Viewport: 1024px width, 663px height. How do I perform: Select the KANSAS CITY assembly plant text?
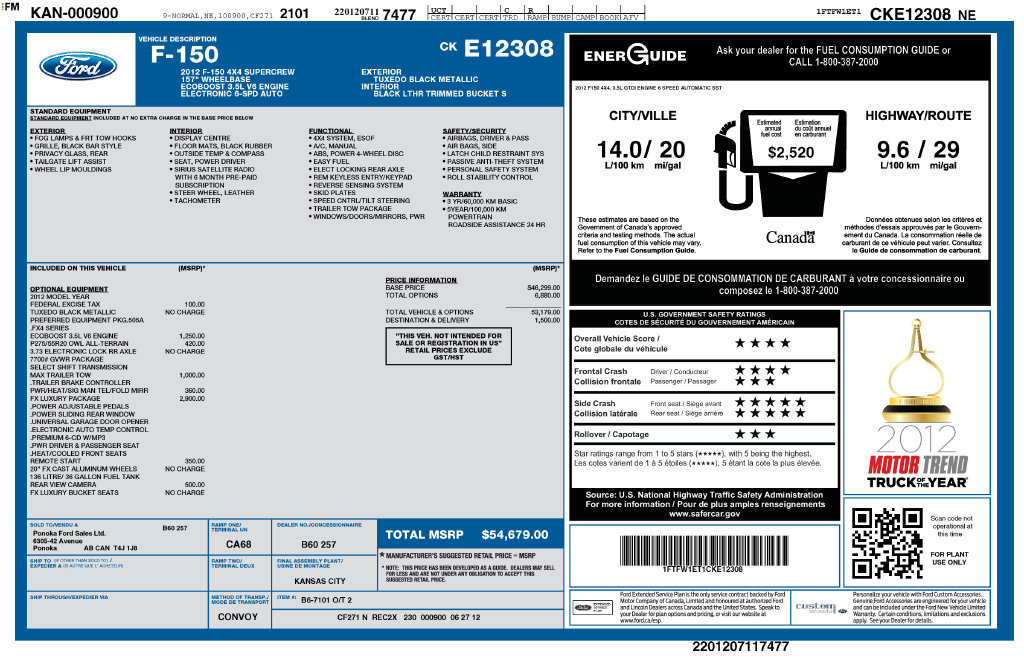(319, 581)
